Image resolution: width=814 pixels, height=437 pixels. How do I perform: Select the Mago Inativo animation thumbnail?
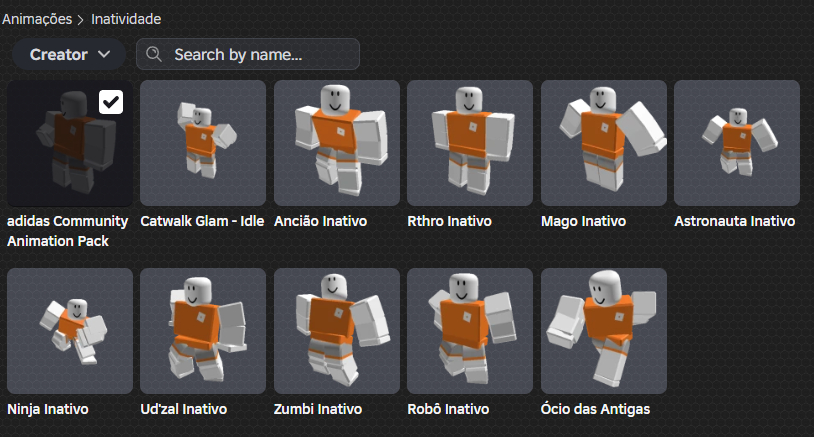[x=604, y=143]
